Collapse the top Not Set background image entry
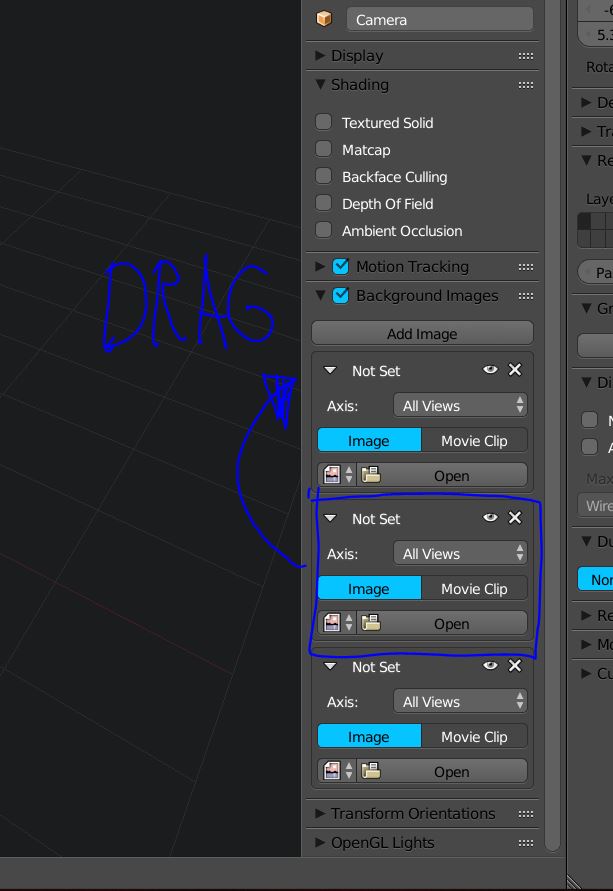 point(330,370)
